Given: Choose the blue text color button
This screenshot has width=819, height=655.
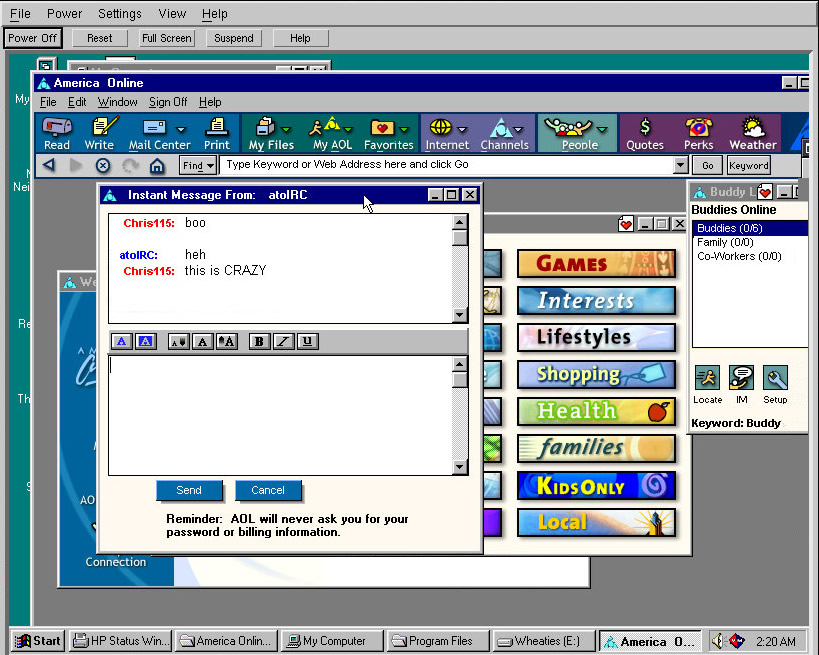Looking at the screenshot, I should (x=121, y=342).
